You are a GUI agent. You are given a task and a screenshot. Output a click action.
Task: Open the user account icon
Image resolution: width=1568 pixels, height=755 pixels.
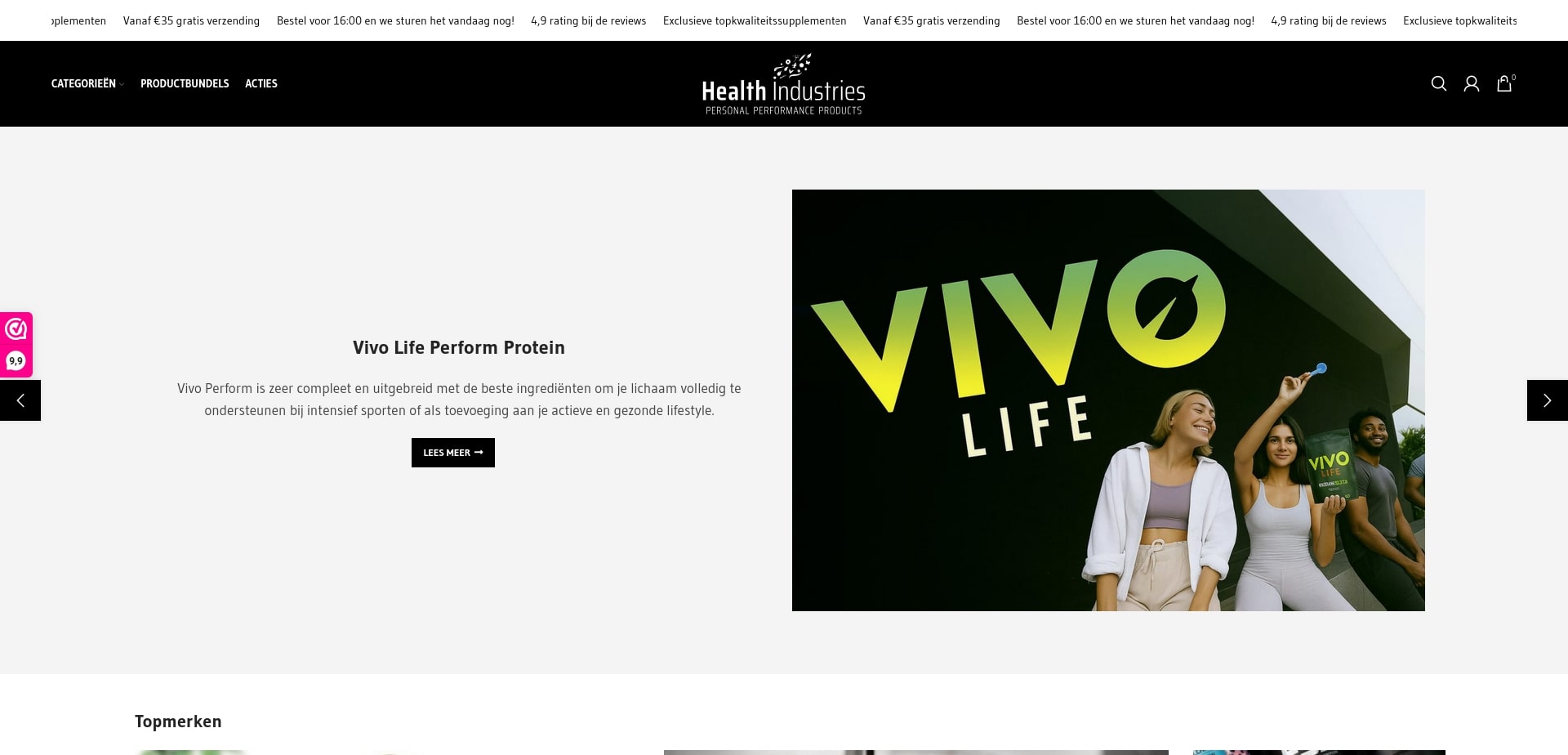[x=1472, y=83]
